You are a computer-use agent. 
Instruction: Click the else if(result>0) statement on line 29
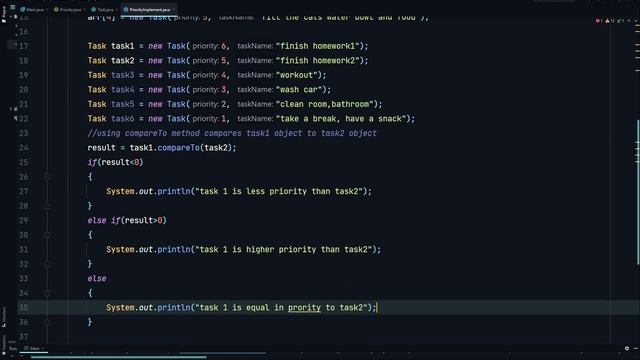click(x=127, y=220)
